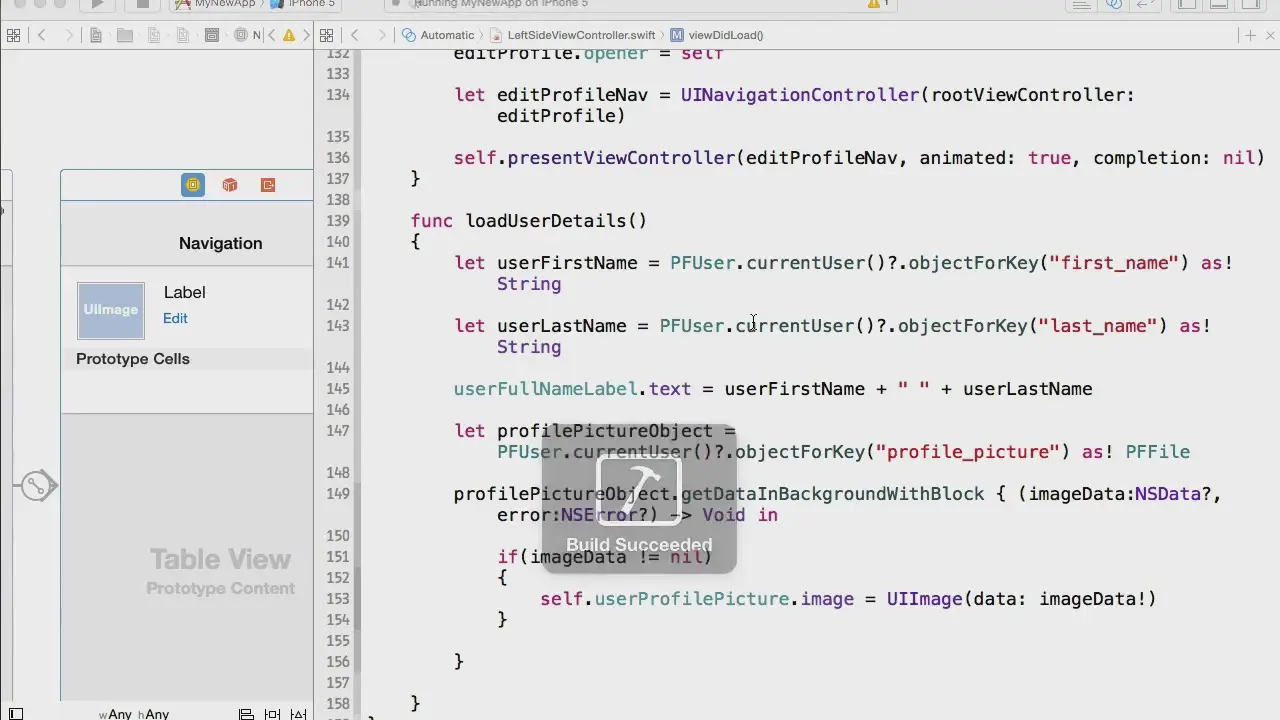1280x720 pixels.
Task: Open the MyNewApp scheme selector
Action: coord(216,4)
